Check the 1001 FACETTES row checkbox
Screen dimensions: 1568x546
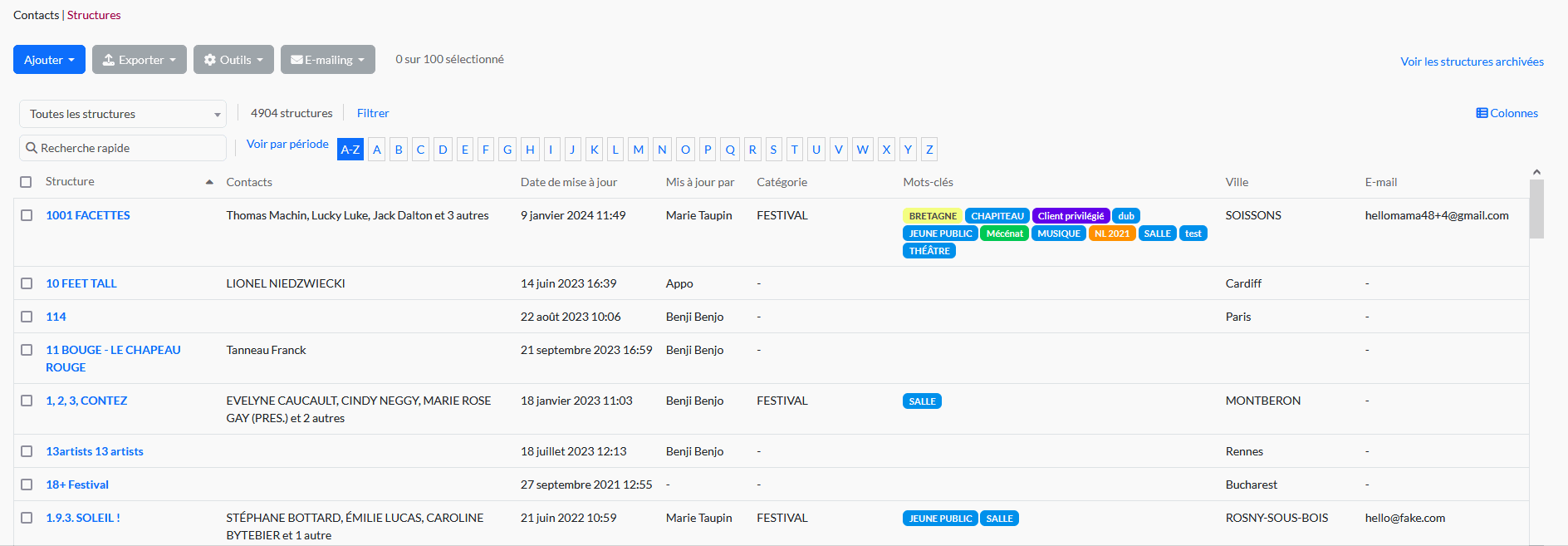[x=27, y=215]
